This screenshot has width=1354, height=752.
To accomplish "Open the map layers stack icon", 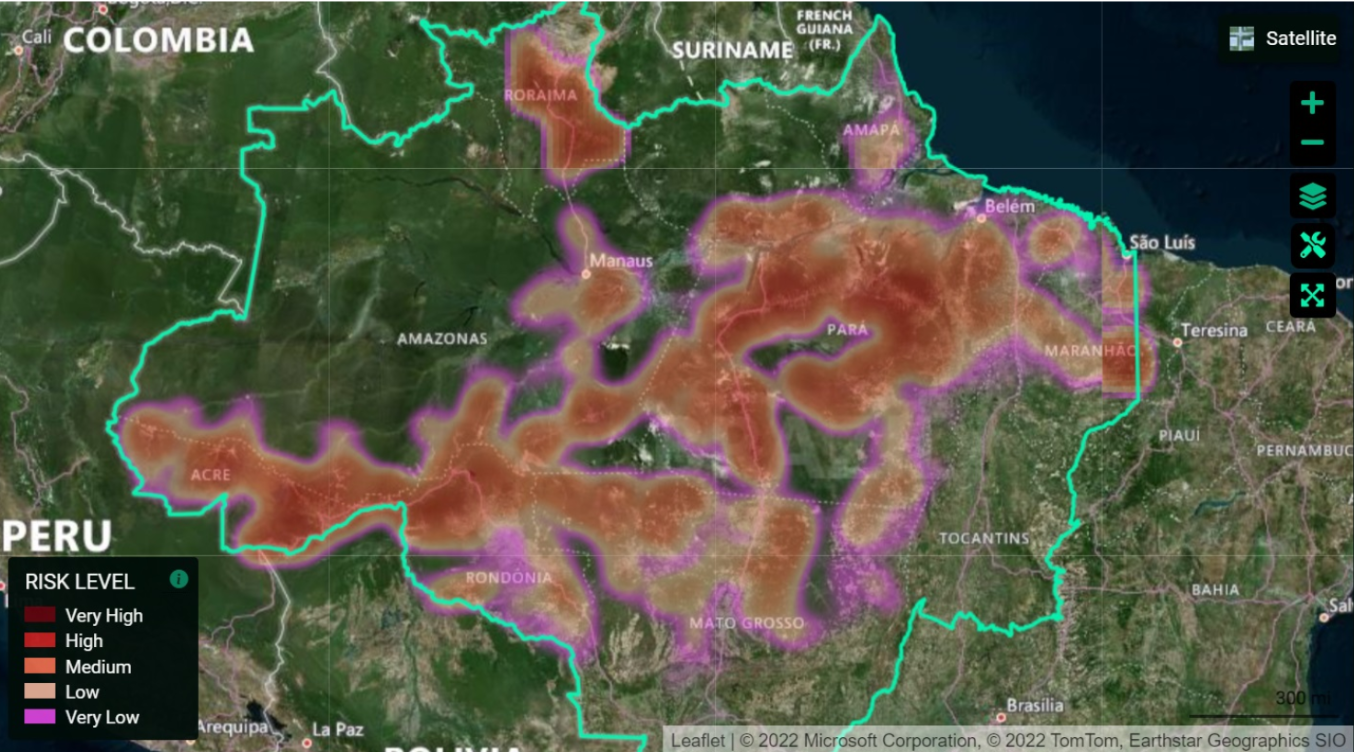I will 1312,195.
